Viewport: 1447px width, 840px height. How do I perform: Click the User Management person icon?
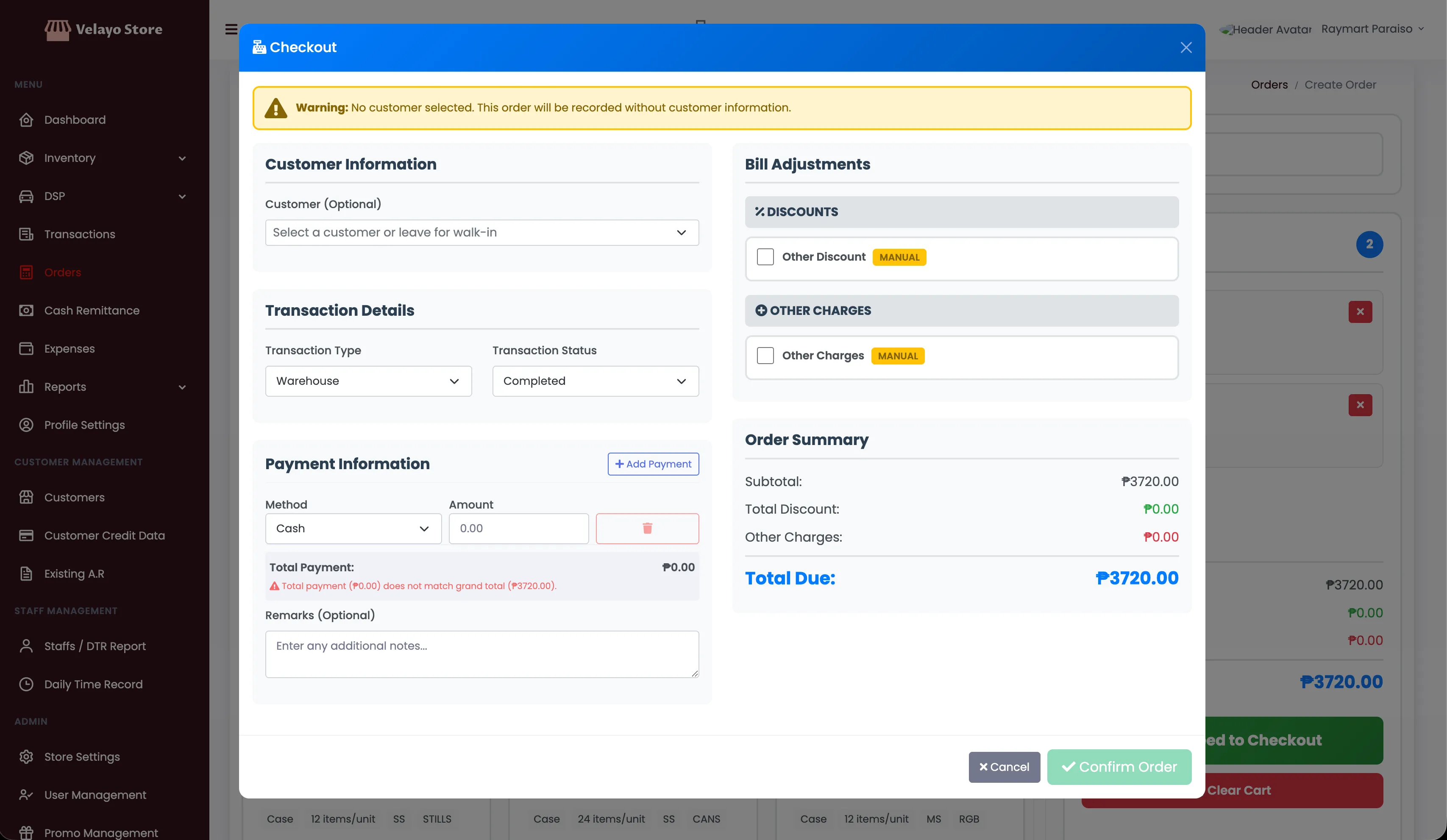click(26, 795)
